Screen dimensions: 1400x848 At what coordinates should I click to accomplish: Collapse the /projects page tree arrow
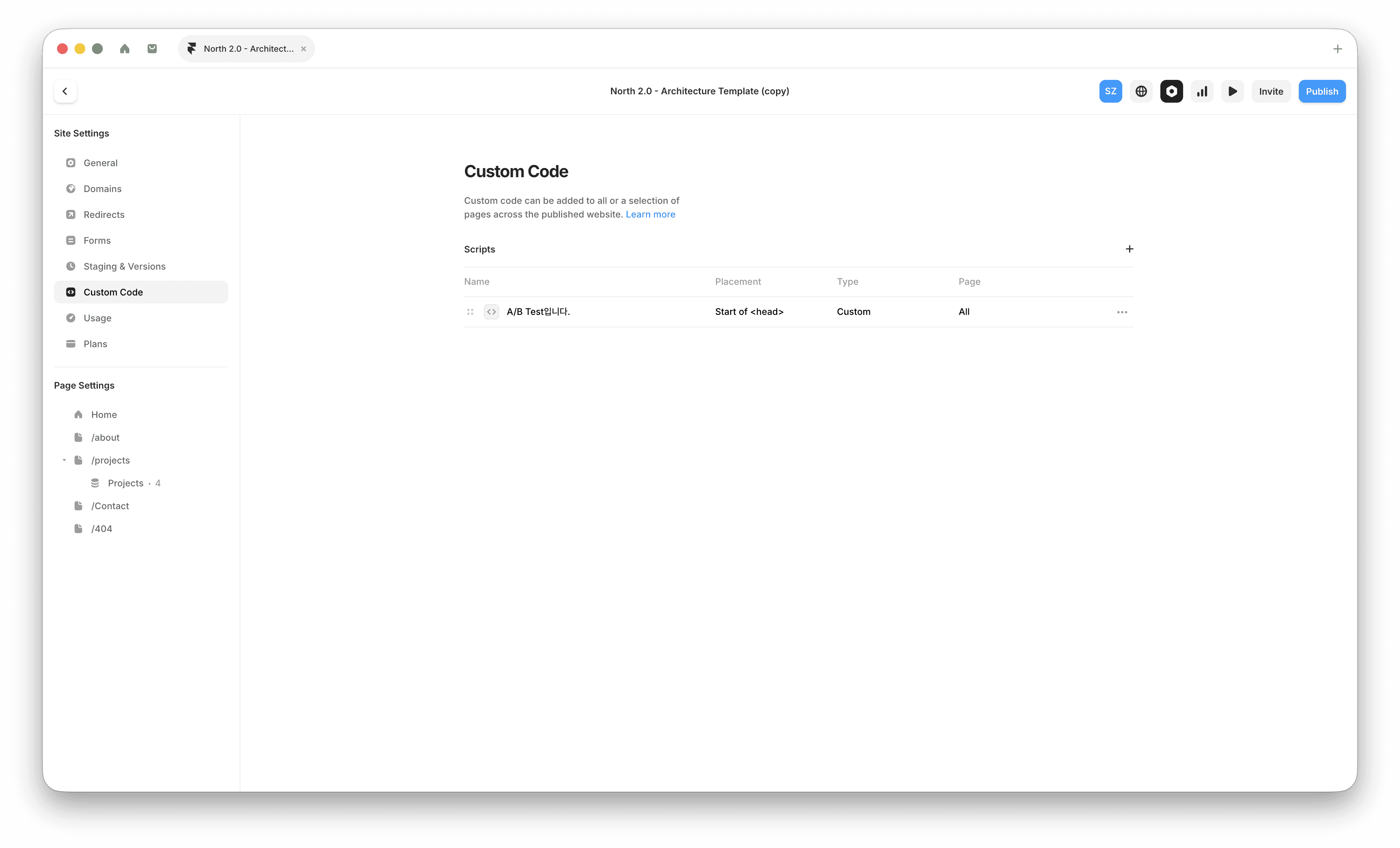64,460
